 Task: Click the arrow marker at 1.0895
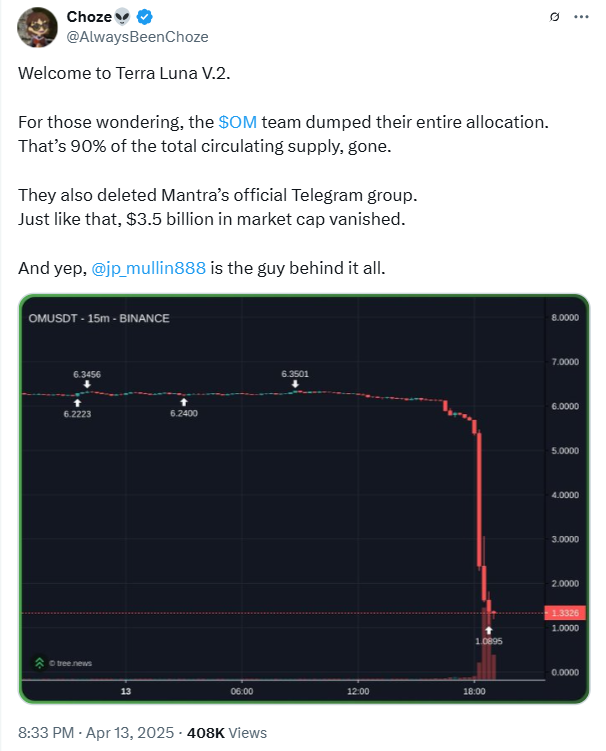point(489,630)
